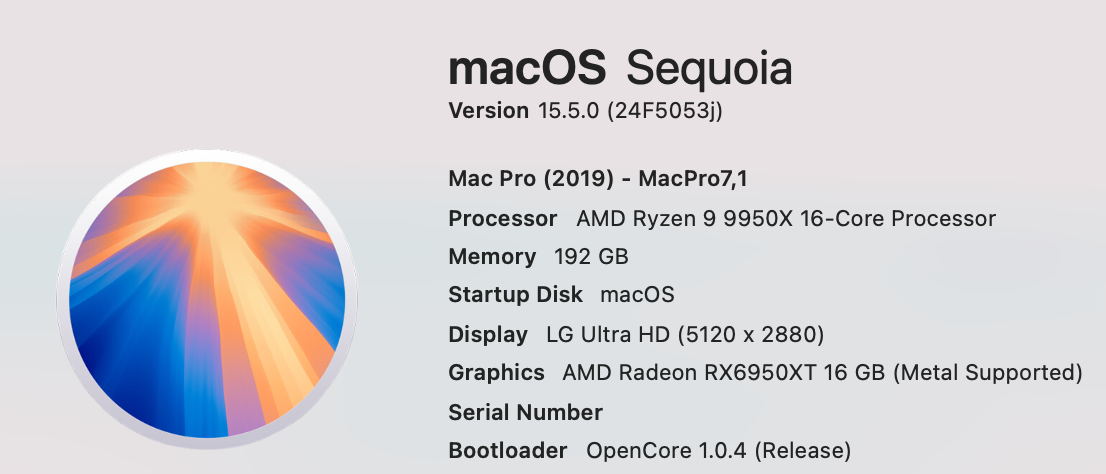Viewport: 1106px width, 474px height.
Task: Select the OpenCore 1.0.4 (Release) value
Action: [718, 450]
